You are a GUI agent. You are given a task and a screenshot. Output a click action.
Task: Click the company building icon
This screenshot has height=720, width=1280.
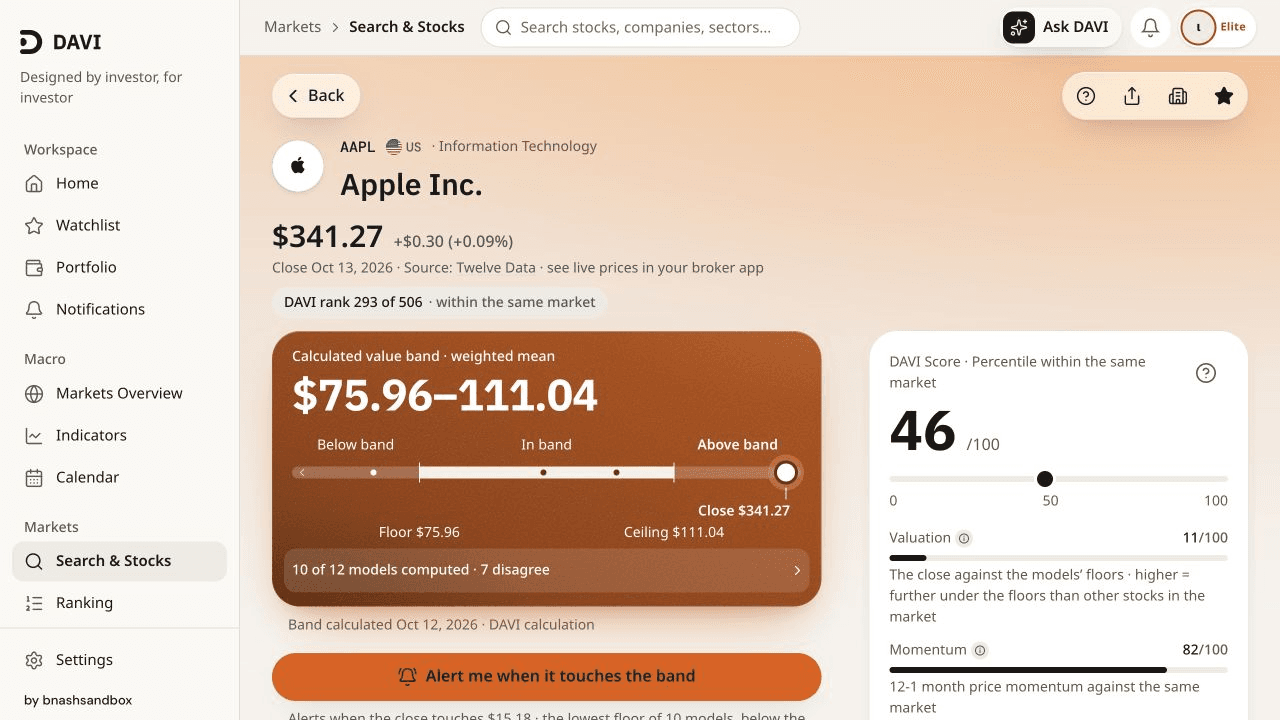[x=1178, y=96]
